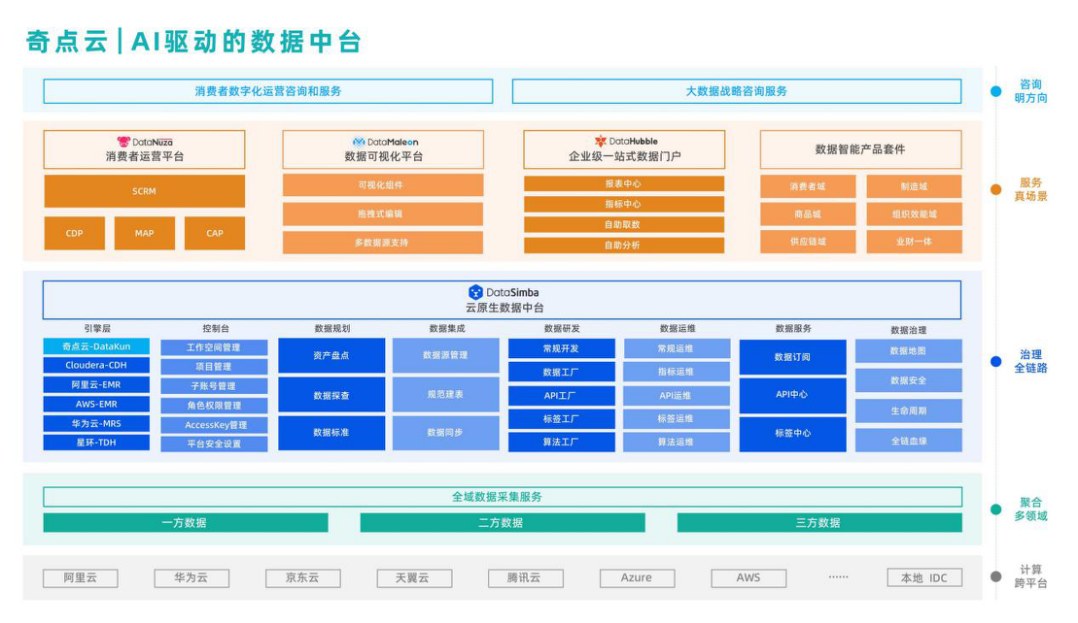This screenshot has height=623, width=1078.
Task: Open 全域数据采集服务 bar
Action: click(x=503, y=496)
